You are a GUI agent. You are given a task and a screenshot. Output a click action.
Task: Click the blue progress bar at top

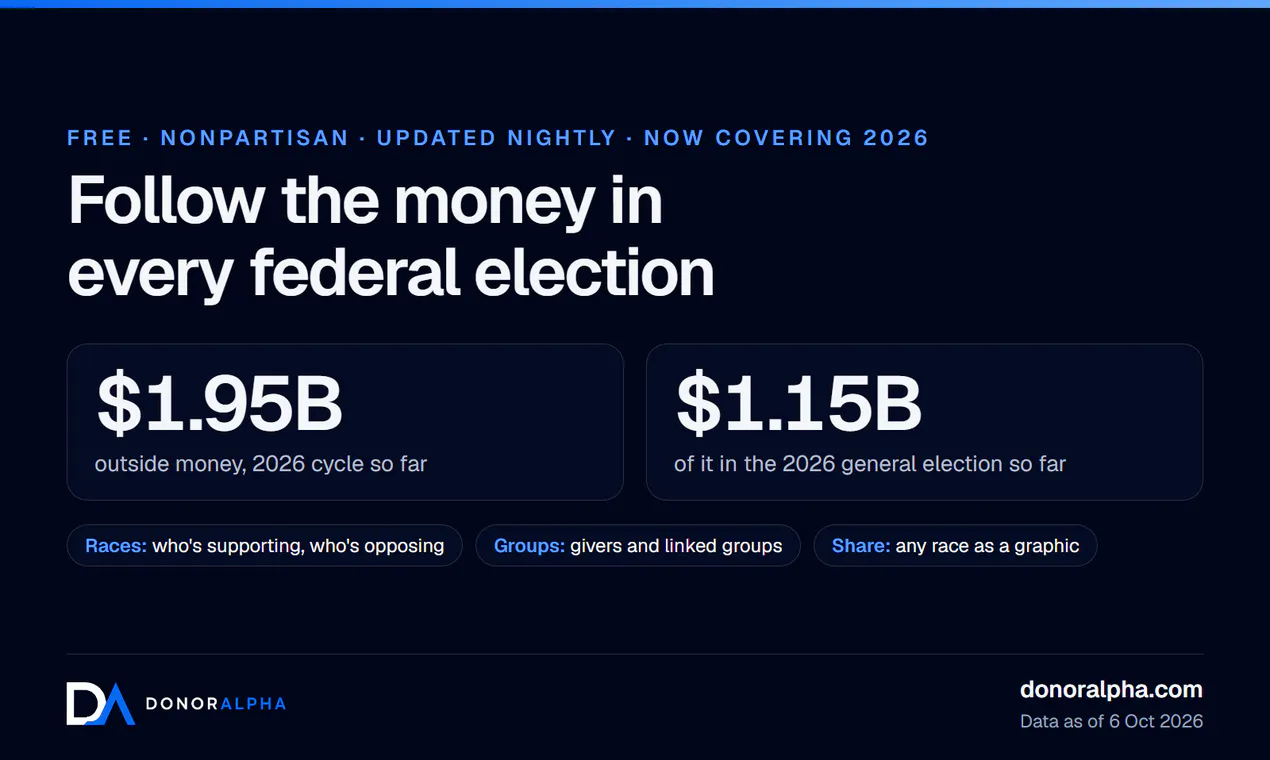[635, 4]
